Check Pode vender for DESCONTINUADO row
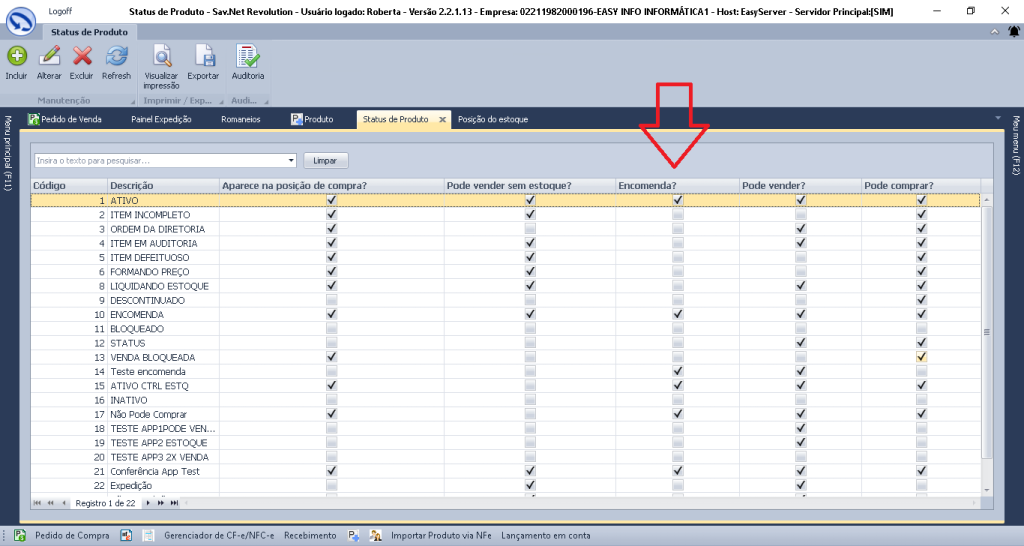1024x546 pixels. coord(800,300)
